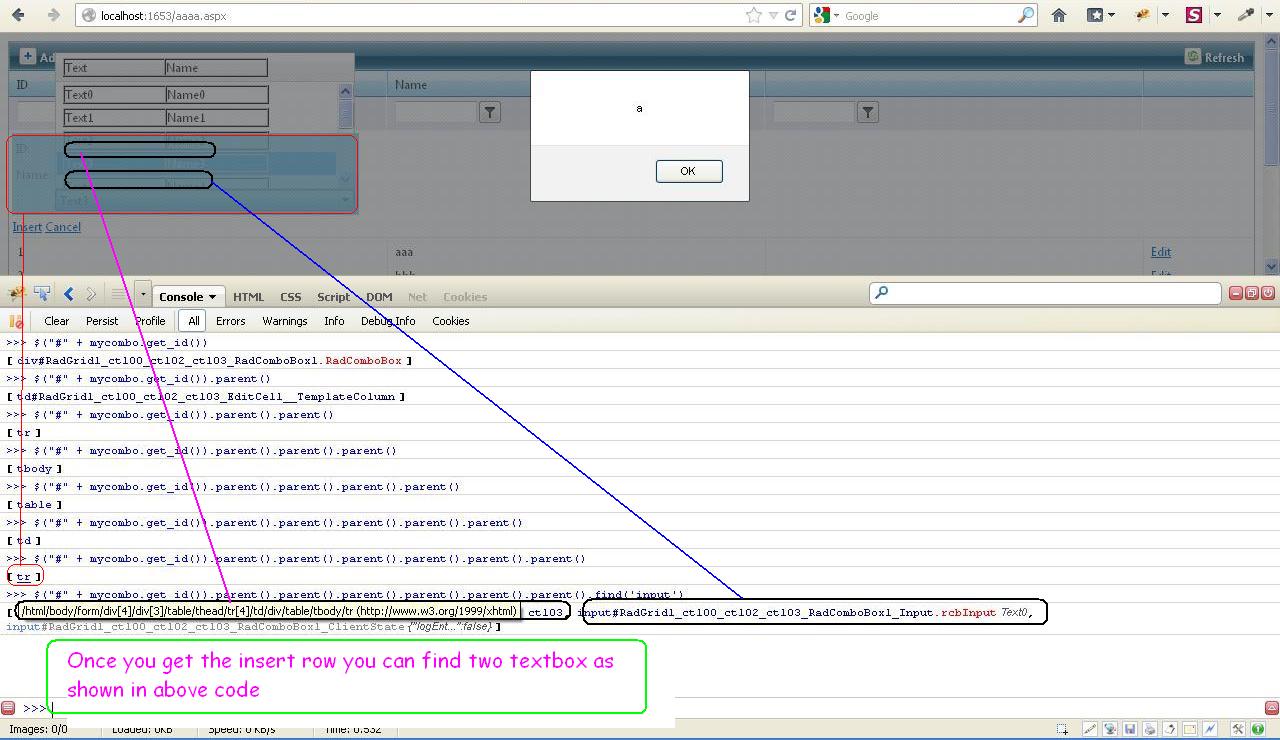Open the DOM panel tab
The width and height of the screenshot is (1280, 740).
pyautogui.click(x=379, y=297)
